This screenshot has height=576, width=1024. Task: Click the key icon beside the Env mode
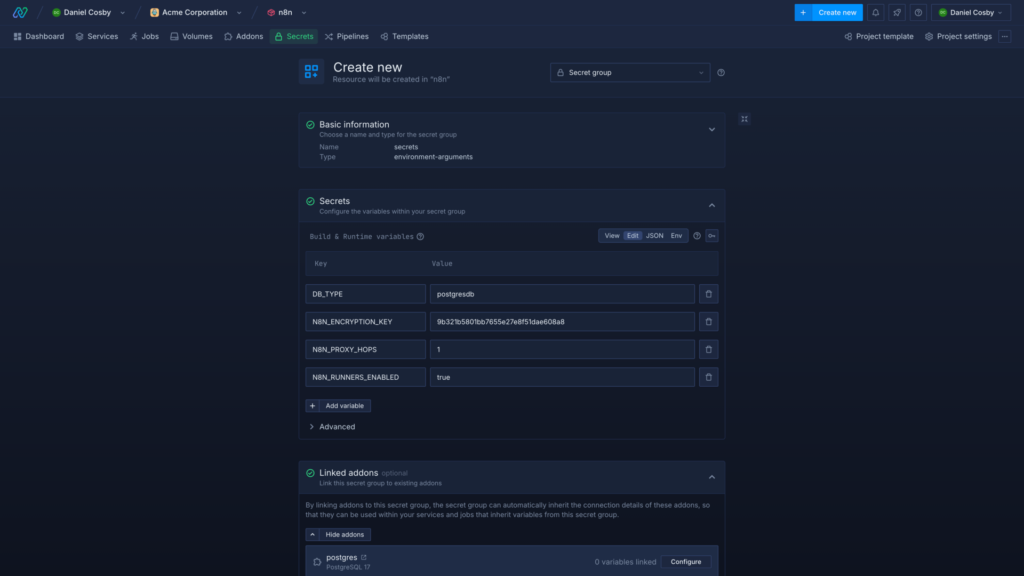(712, 236)
